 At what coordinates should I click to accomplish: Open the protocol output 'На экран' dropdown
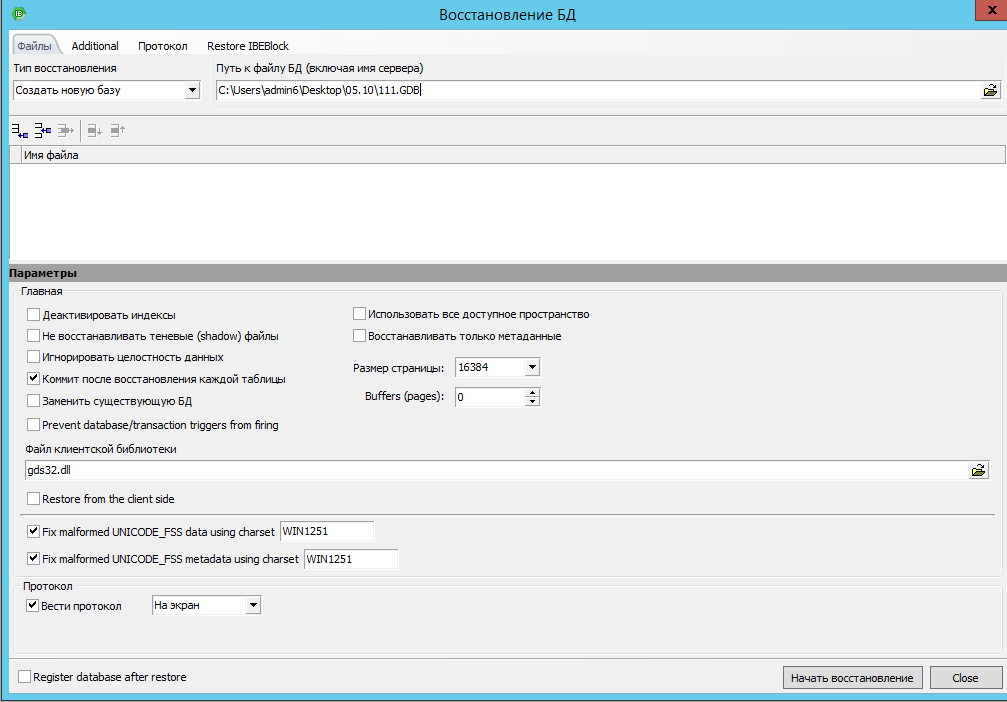click(253, 605)
